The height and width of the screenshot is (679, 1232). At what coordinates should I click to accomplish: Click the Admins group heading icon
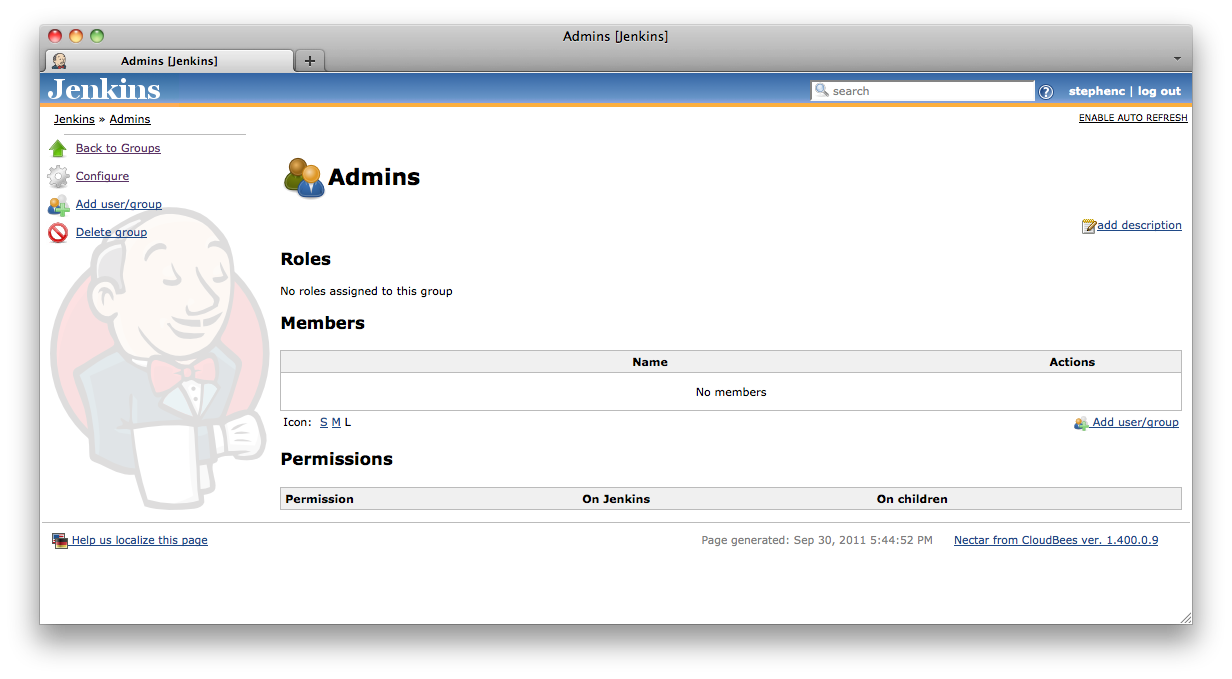pyautogui.click(x=304, y=178)
